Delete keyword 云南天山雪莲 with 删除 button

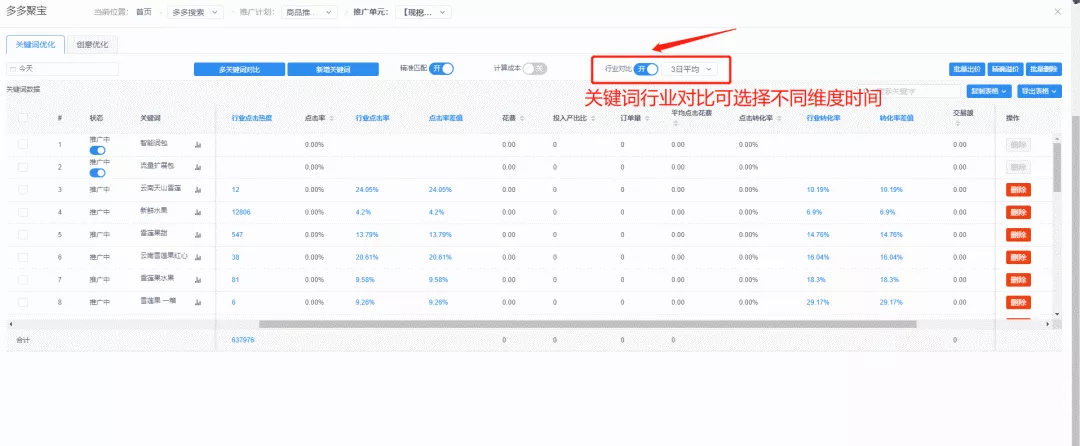(1019, 190)
